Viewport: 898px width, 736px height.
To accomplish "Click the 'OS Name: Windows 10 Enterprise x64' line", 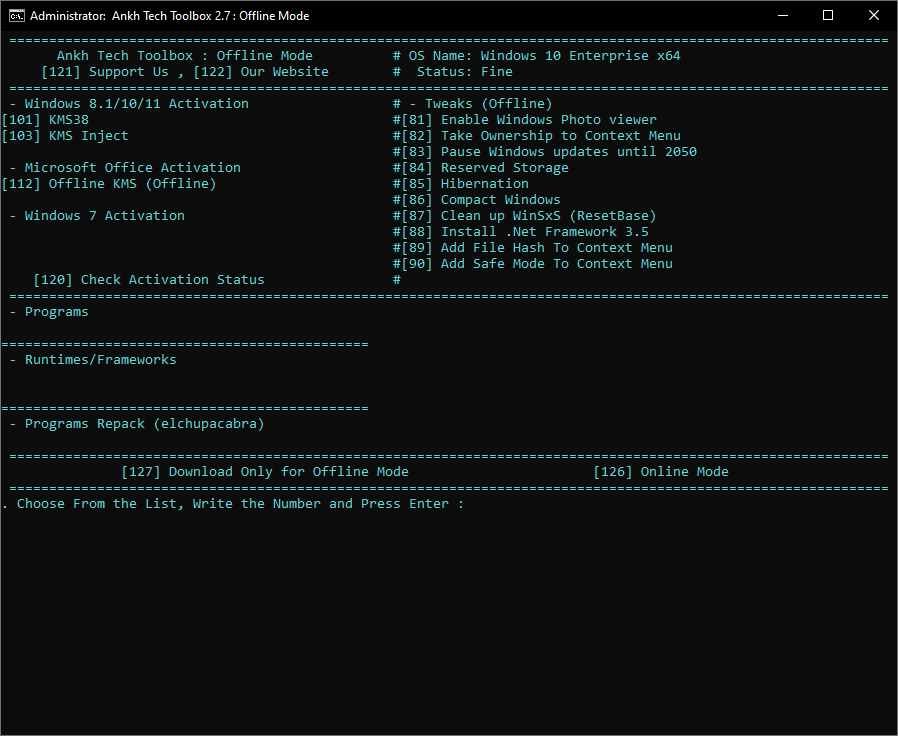I will [544, 56].
